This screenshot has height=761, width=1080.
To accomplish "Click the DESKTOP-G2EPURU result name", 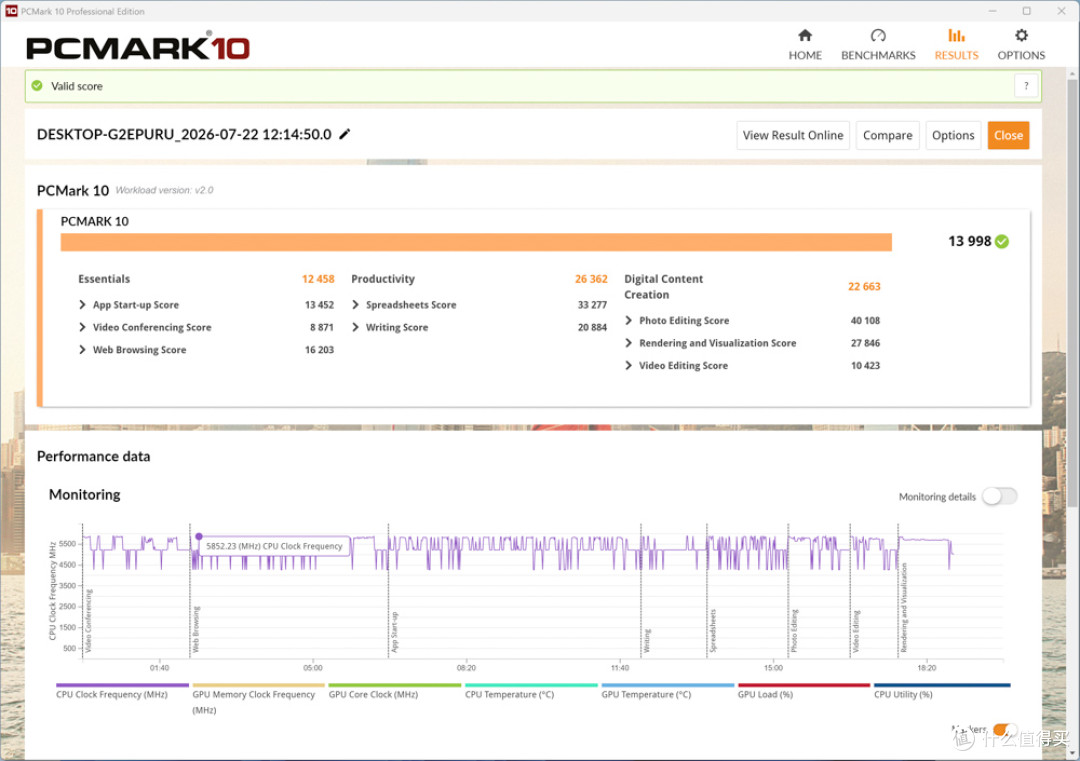I will point(184,134).
